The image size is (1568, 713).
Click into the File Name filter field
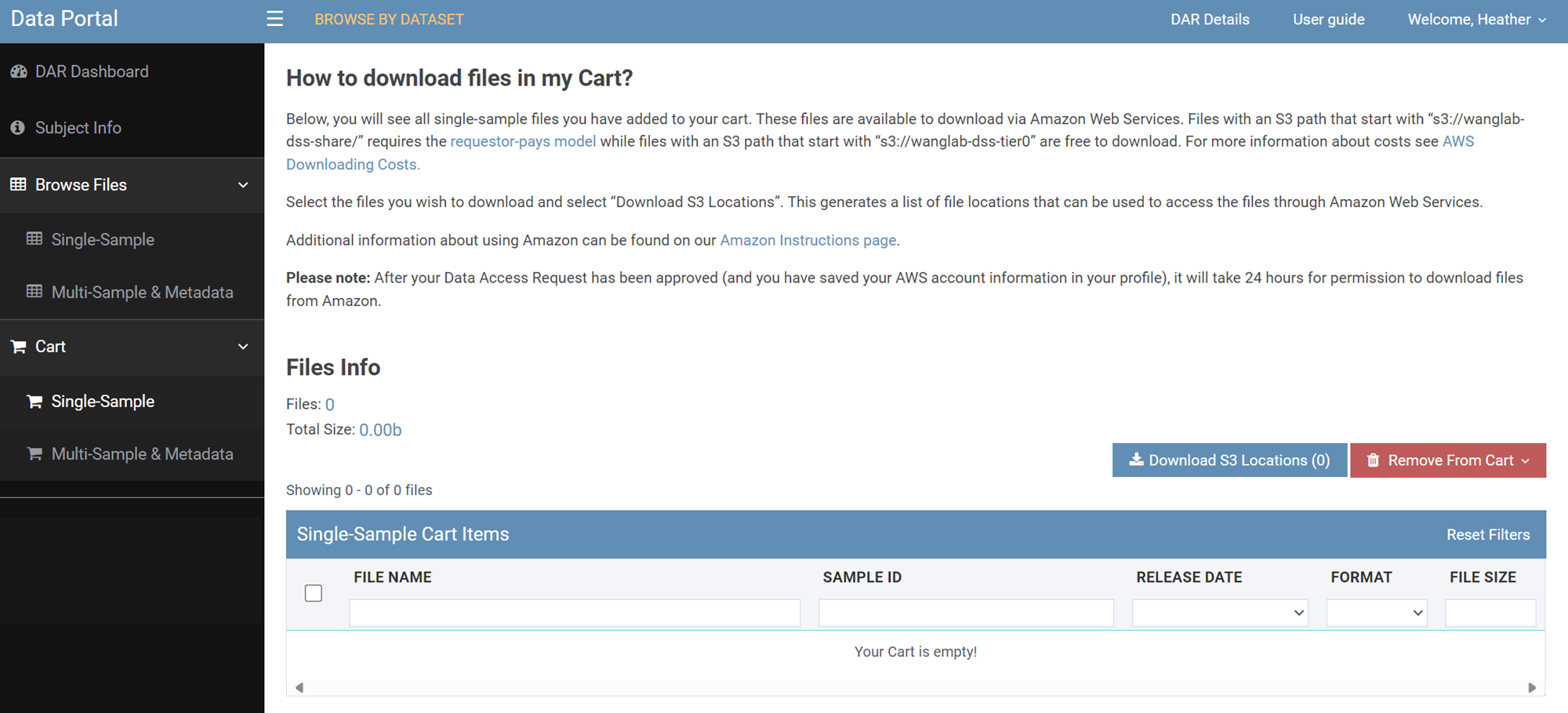575,613
